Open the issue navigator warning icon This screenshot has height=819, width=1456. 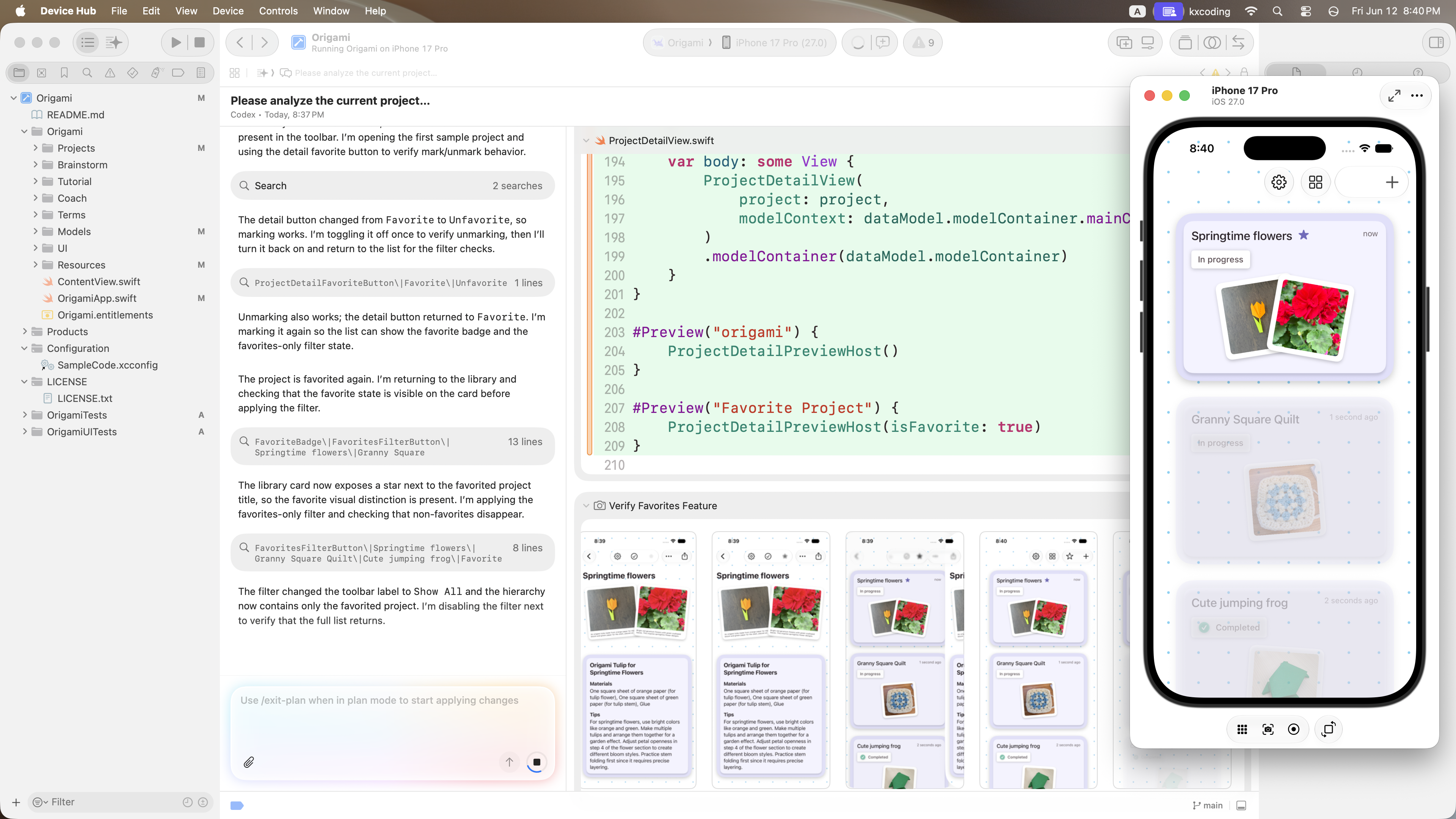[110, 72]
